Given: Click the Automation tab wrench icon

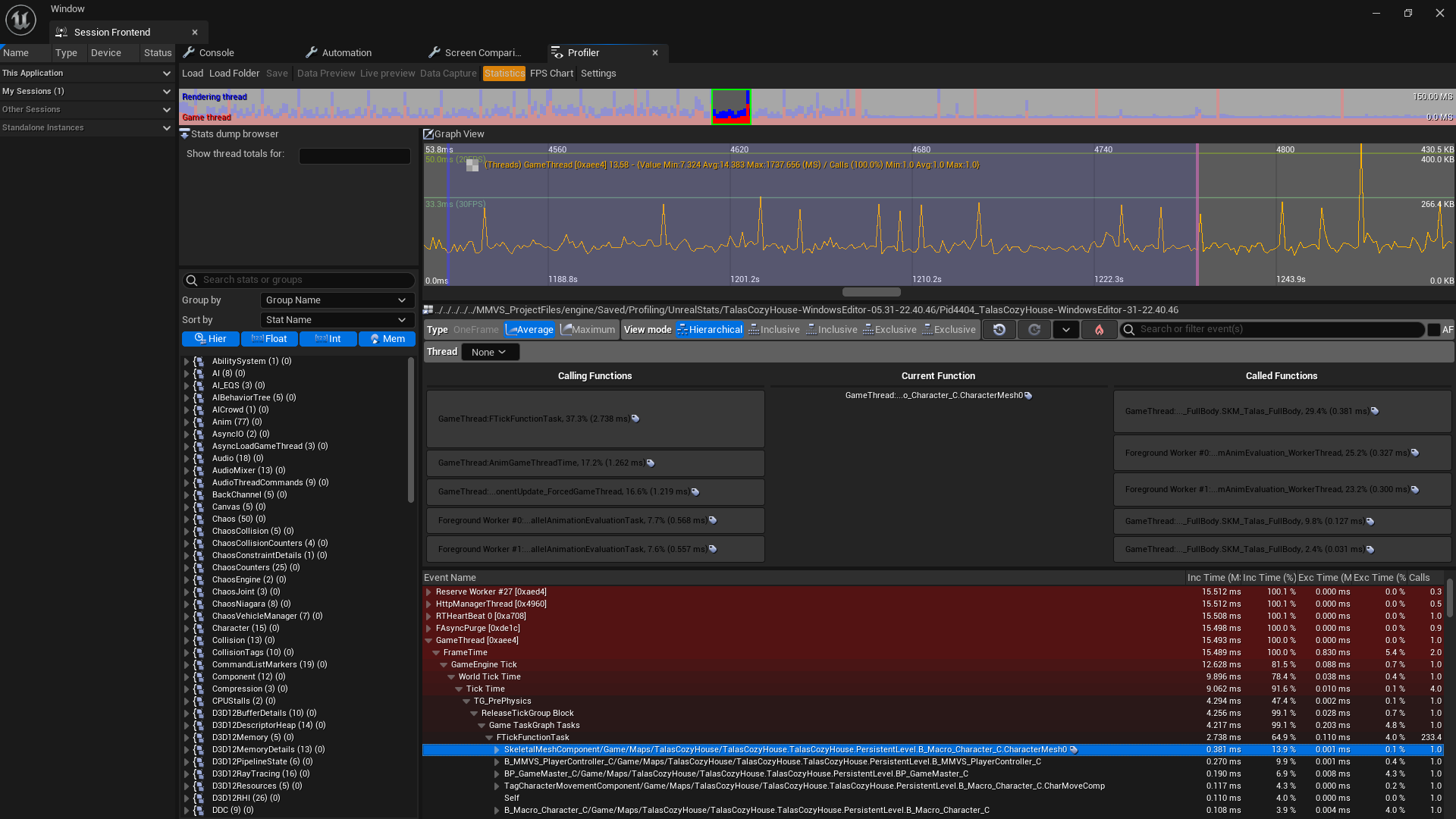Looking at the screenshot, I should [x=311, y=52].
